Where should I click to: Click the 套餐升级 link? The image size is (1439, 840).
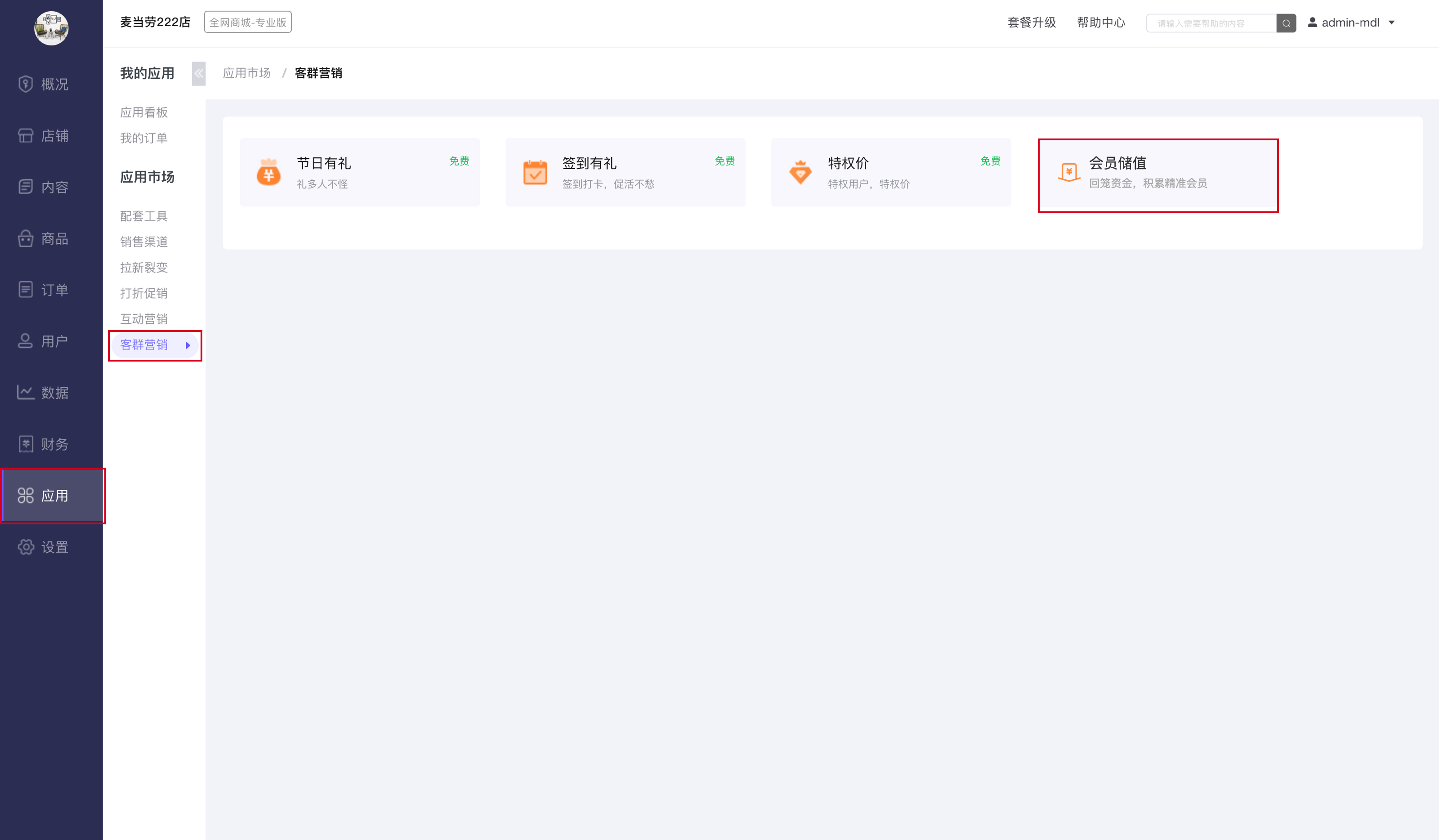click(x=1031, y=23)
